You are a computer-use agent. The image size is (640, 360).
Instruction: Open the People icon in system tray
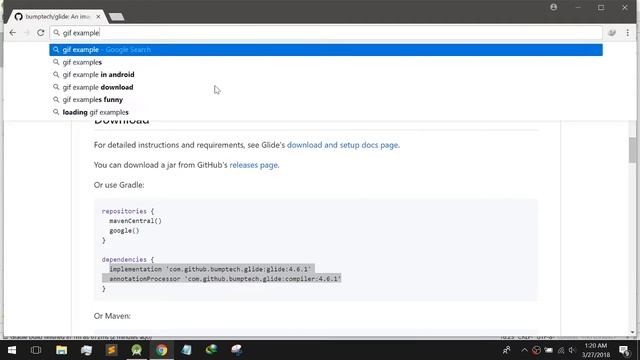(x=507, y=350)
